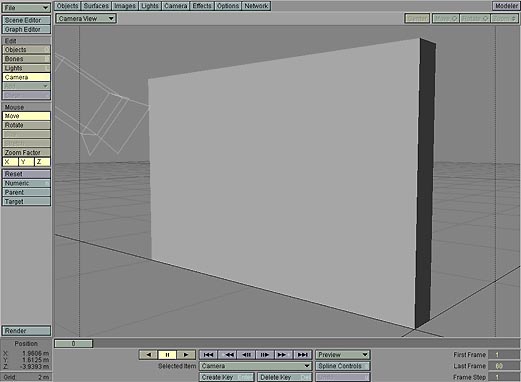
Task: Open the Surfaces tab
Action: [x=96, y=6]
